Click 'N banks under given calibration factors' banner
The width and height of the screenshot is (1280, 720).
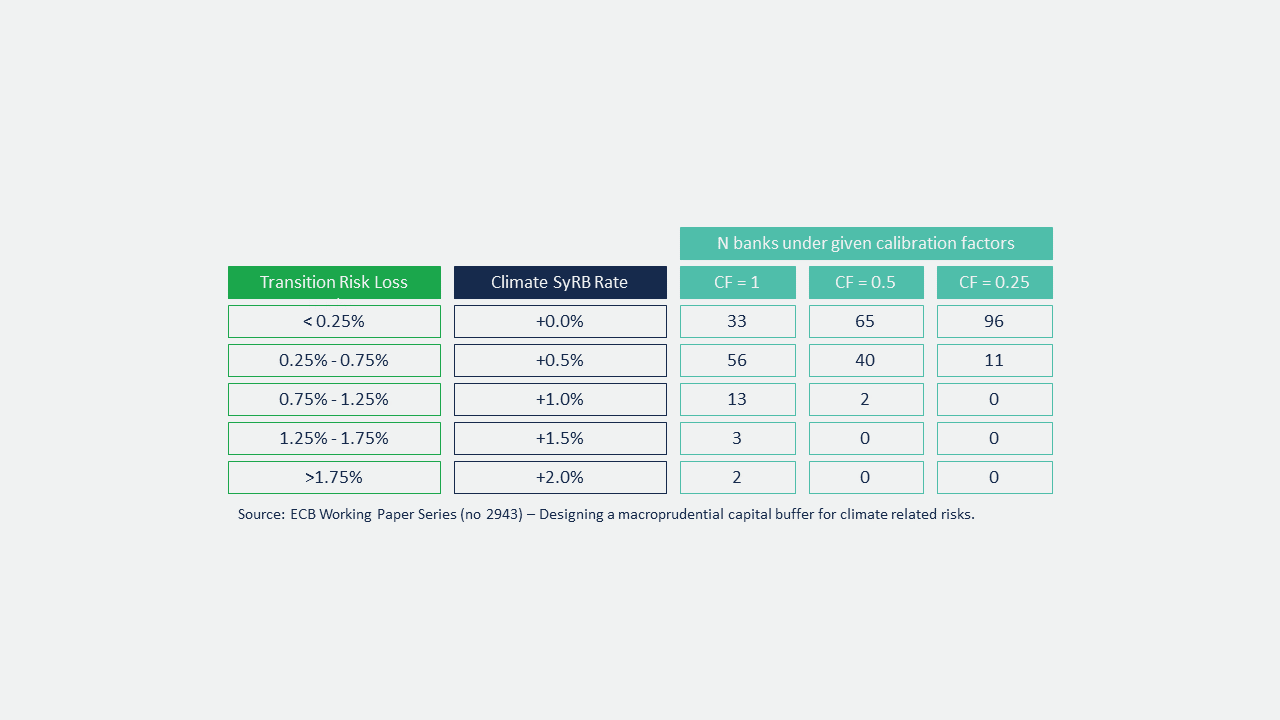click(866, 243)
